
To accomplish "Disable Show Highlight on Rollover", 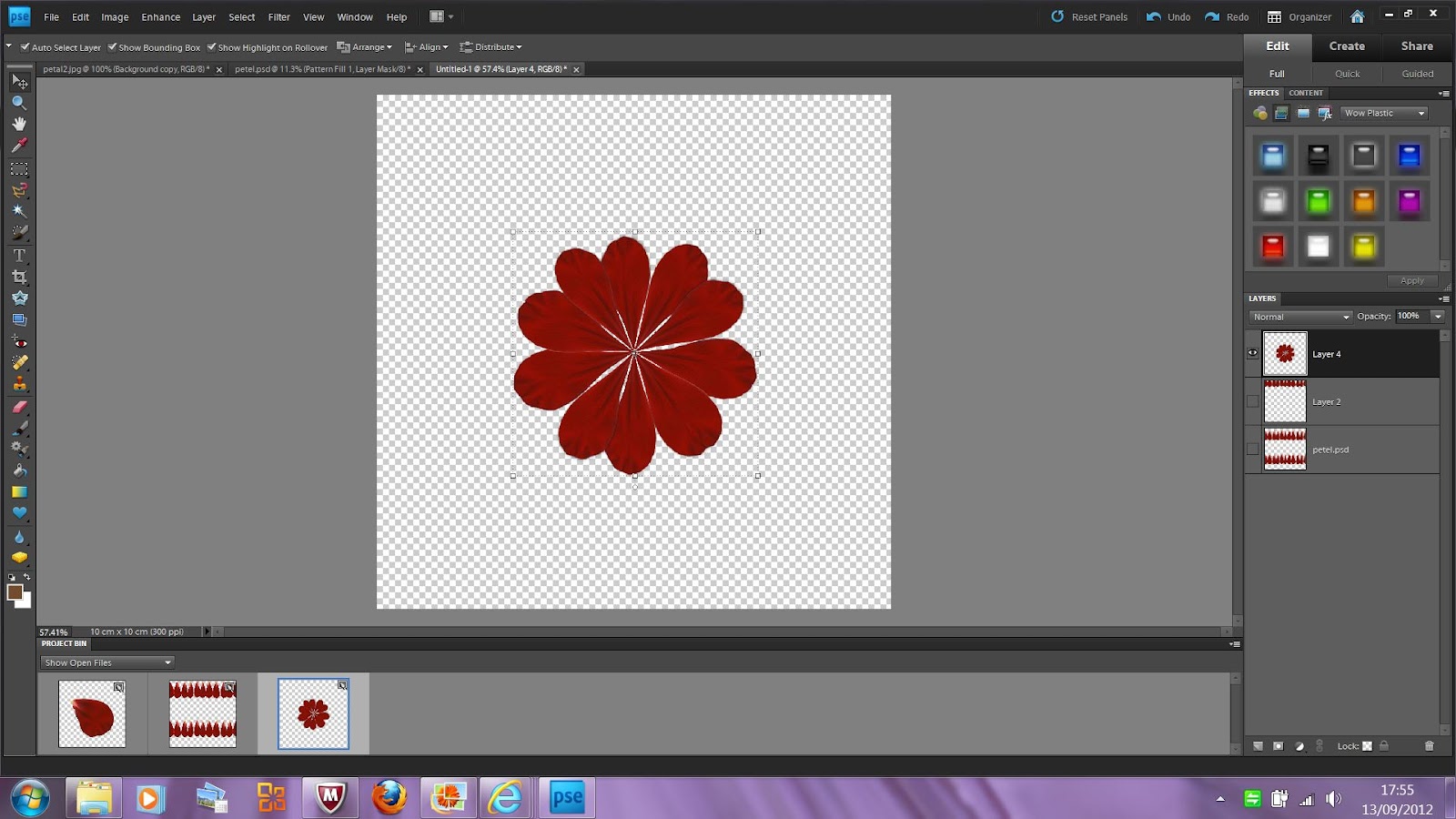I will click(212, 46).
